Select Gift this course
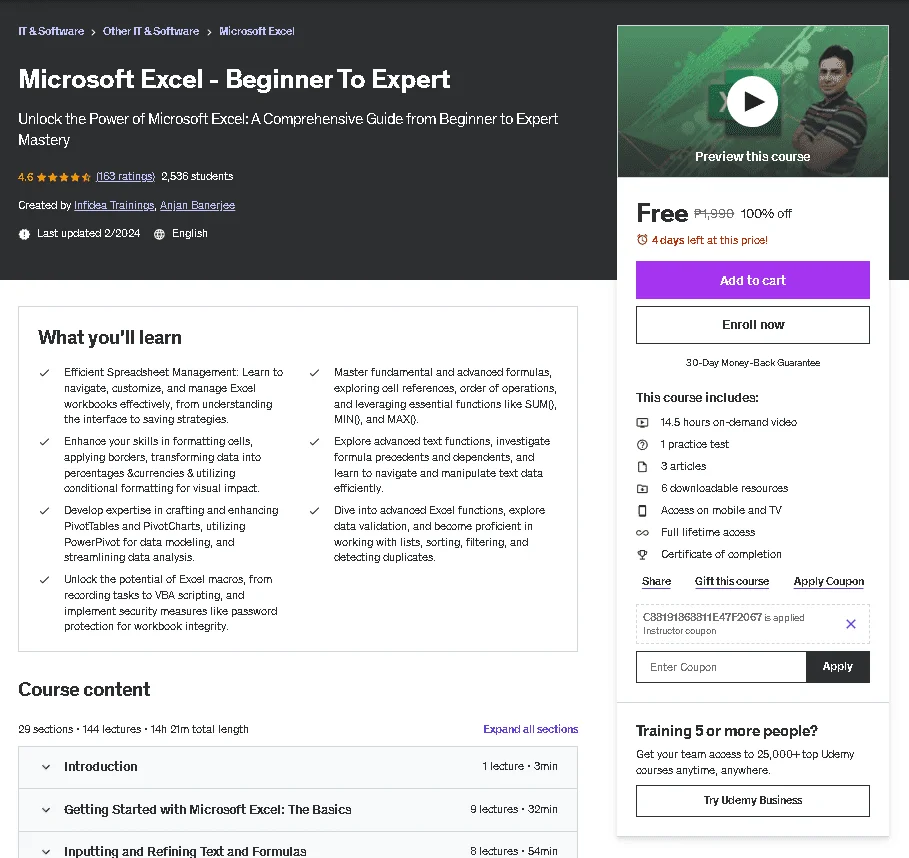Viewport: 909px width, 858px height. tap(732, 581)
